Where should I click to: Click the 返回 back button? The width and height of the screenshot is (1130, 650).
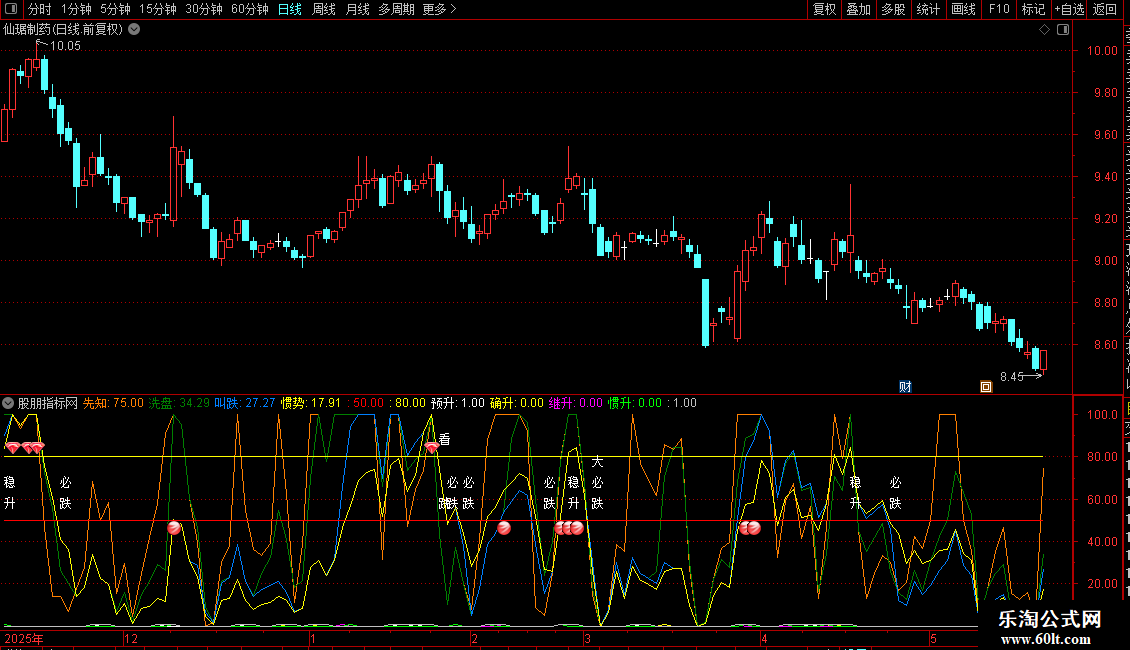(x=1104, y=9)
